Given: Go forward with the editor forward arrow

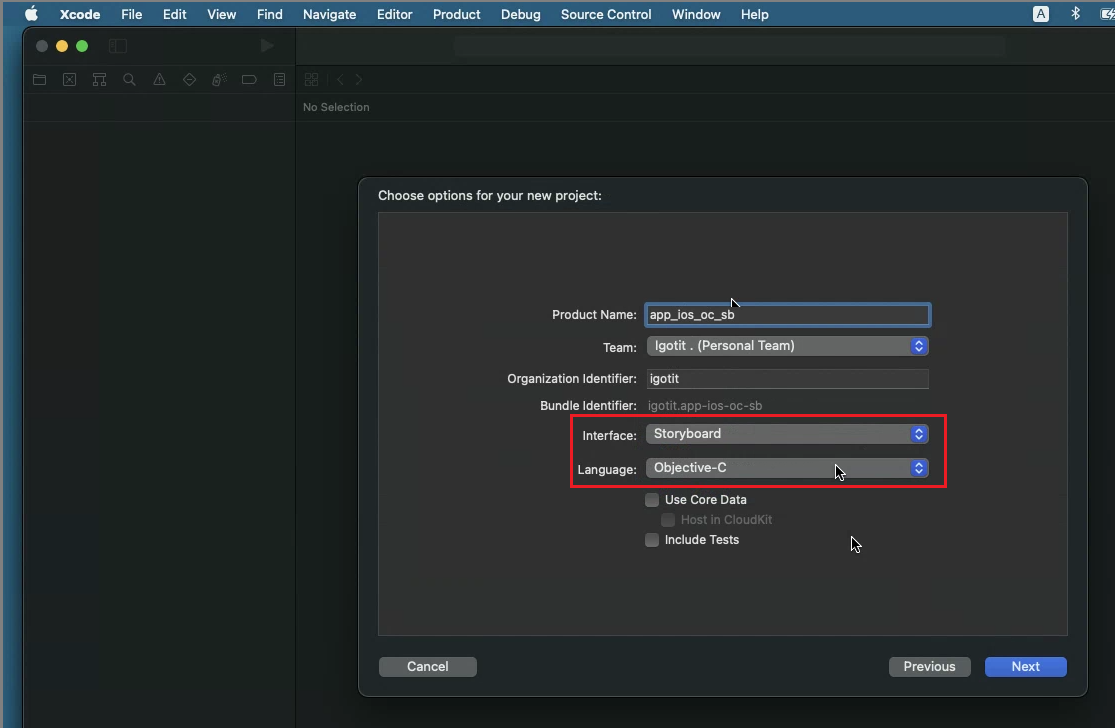Looking at the screenshot, I should 359,80.
